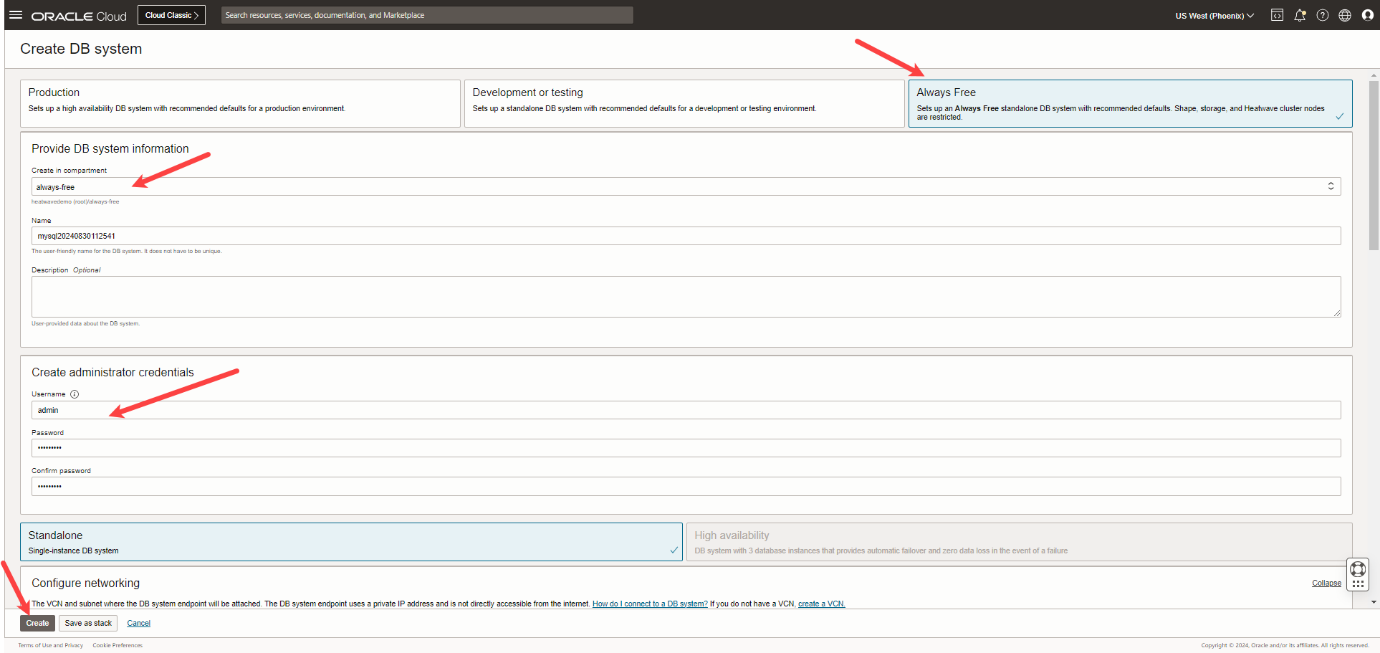Open the language globe icon
Image resolution: width=1380 pixels, height=653 pixels.
(x=1344, y=15)
